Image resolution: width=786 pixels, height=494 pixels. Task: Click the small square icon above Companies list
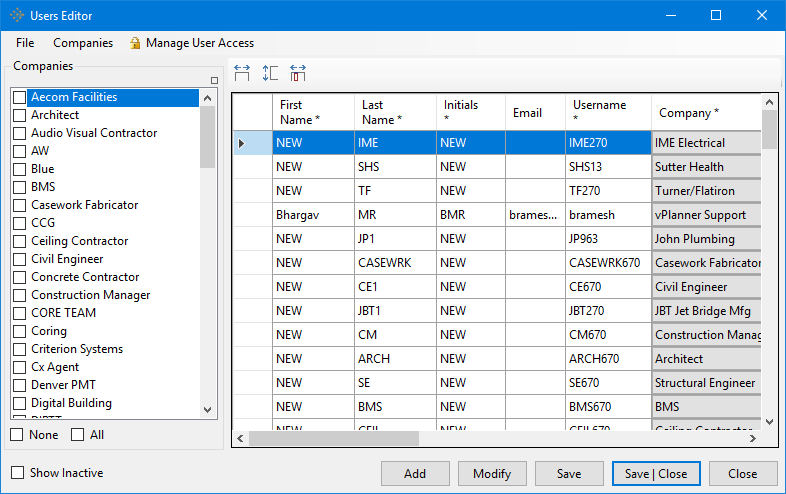pos(214,80)
